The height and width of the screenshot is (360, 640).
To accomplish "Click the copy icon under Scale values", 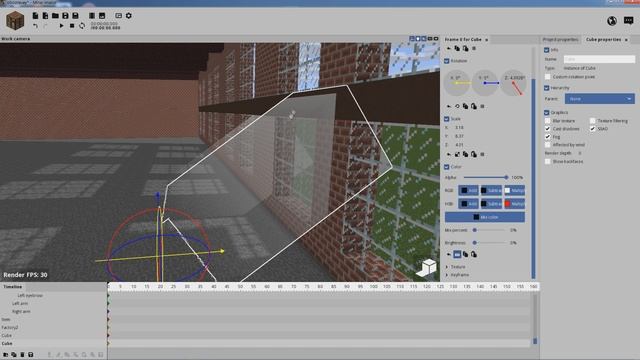I will point(465,154).
